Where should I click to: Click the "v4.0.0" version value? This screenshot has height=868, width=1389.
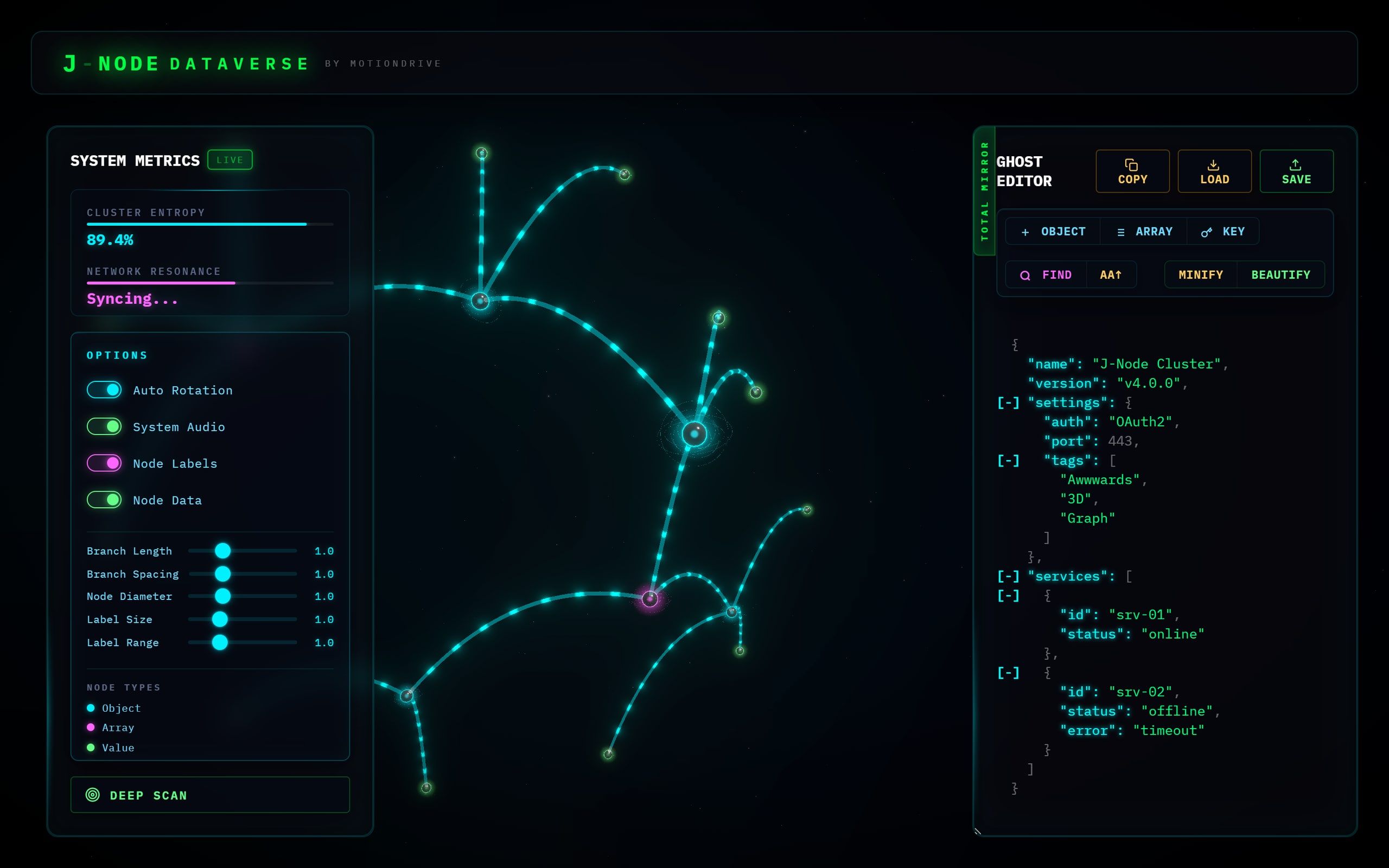(1148, 383)
